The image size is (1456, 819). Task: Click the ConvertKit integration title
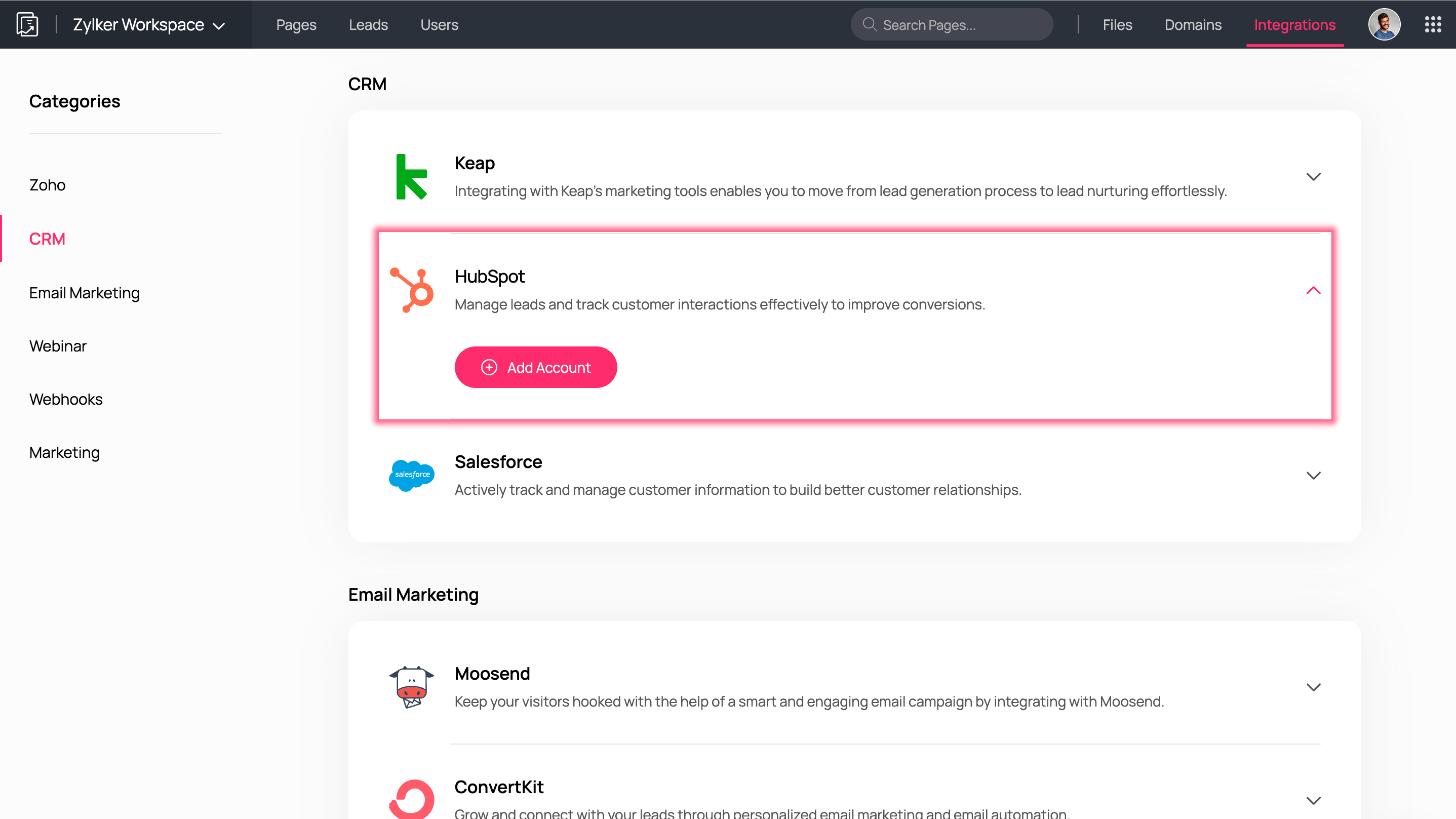499,787
